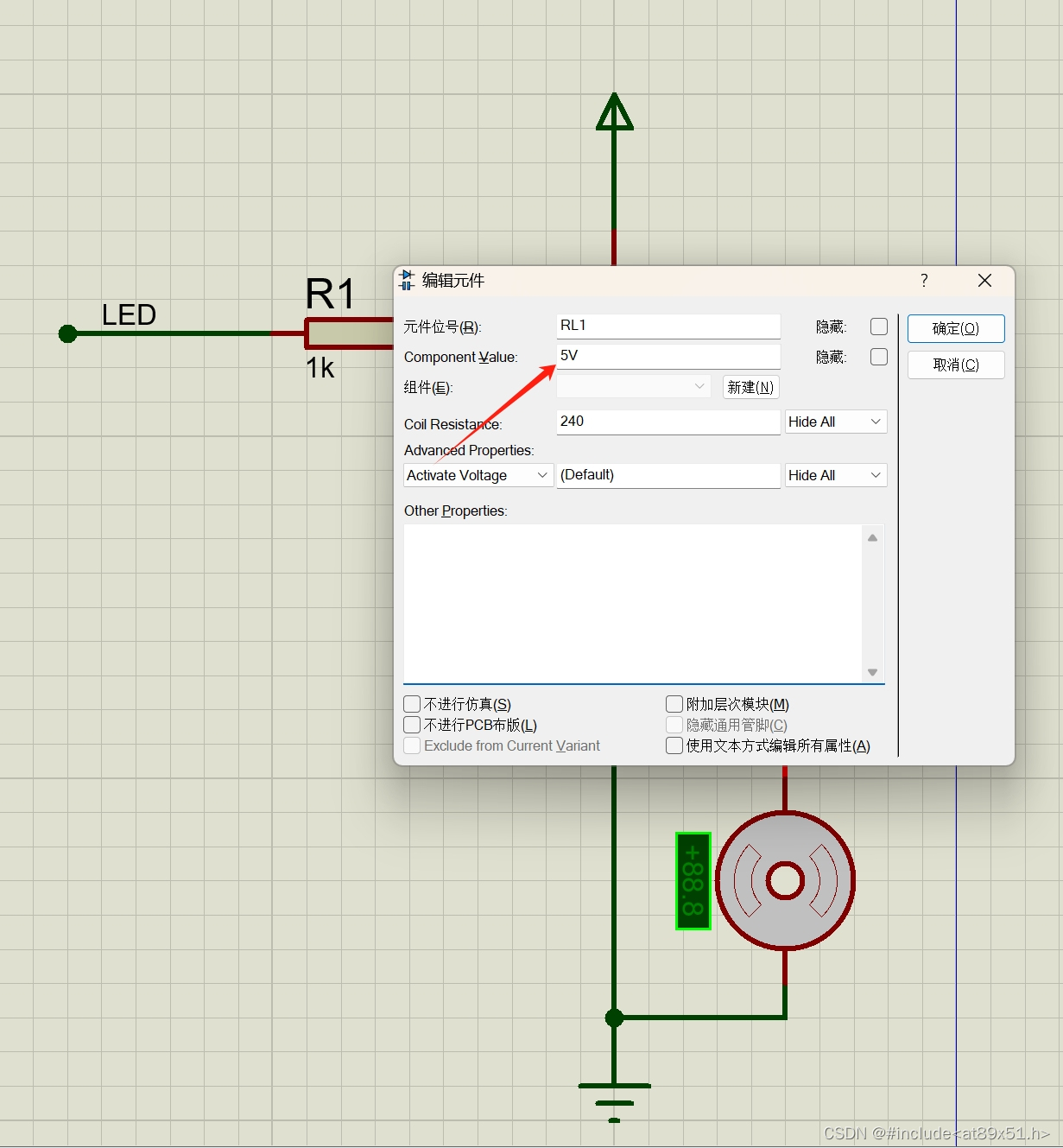Click the 新建(N) button
1063x1148 pixels.
(750, 386)
